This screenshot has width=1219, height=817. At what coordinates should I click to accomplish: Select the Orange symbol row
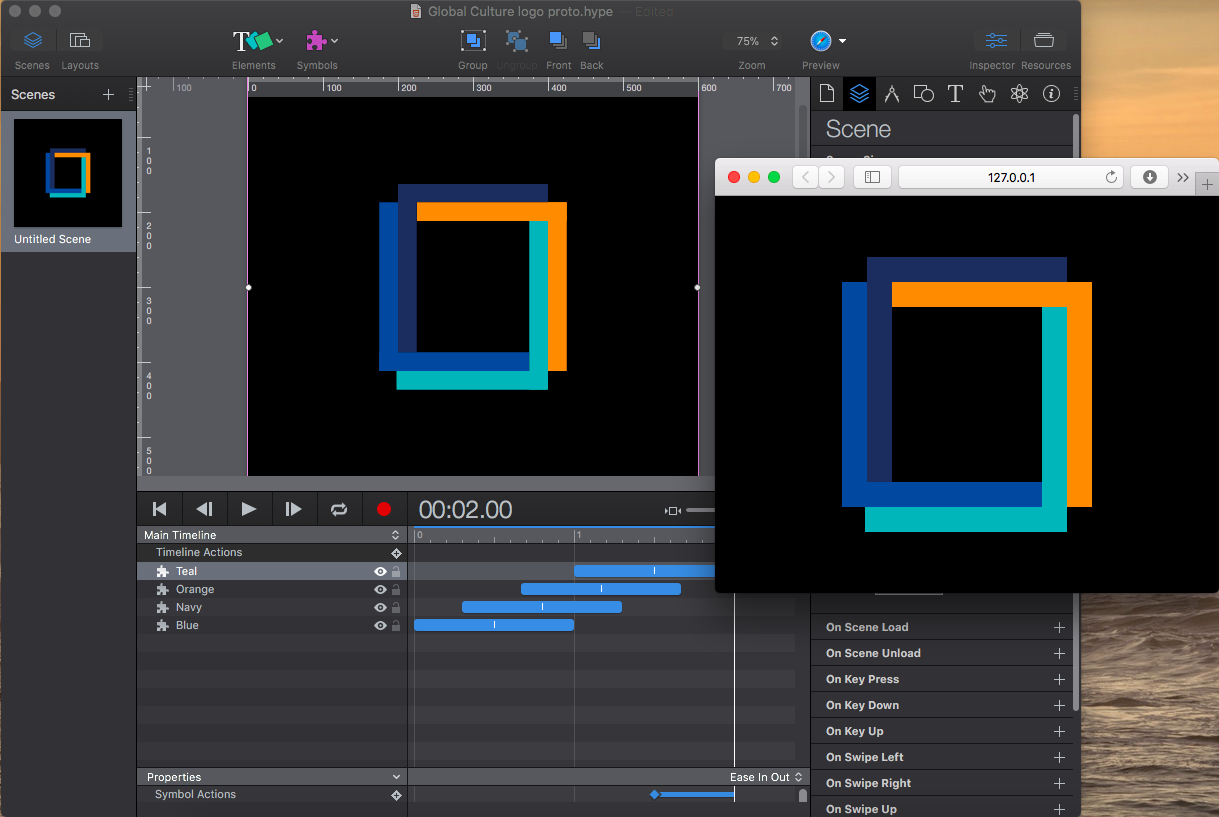point(272,590)
